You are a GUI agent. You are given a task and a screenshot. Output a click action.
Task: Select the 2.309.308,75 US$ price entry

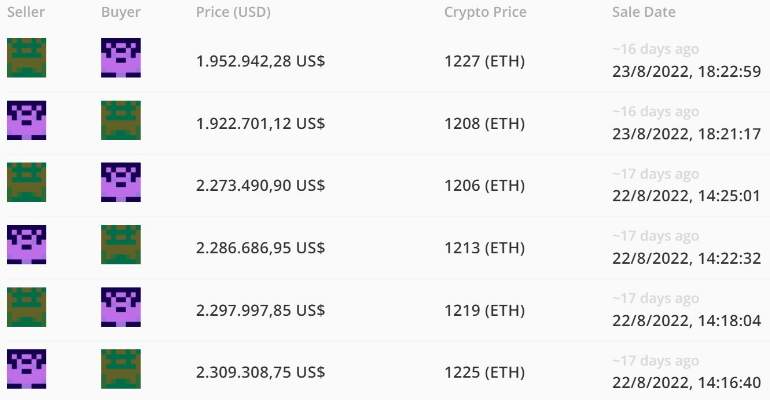click(x=260, y=372)
